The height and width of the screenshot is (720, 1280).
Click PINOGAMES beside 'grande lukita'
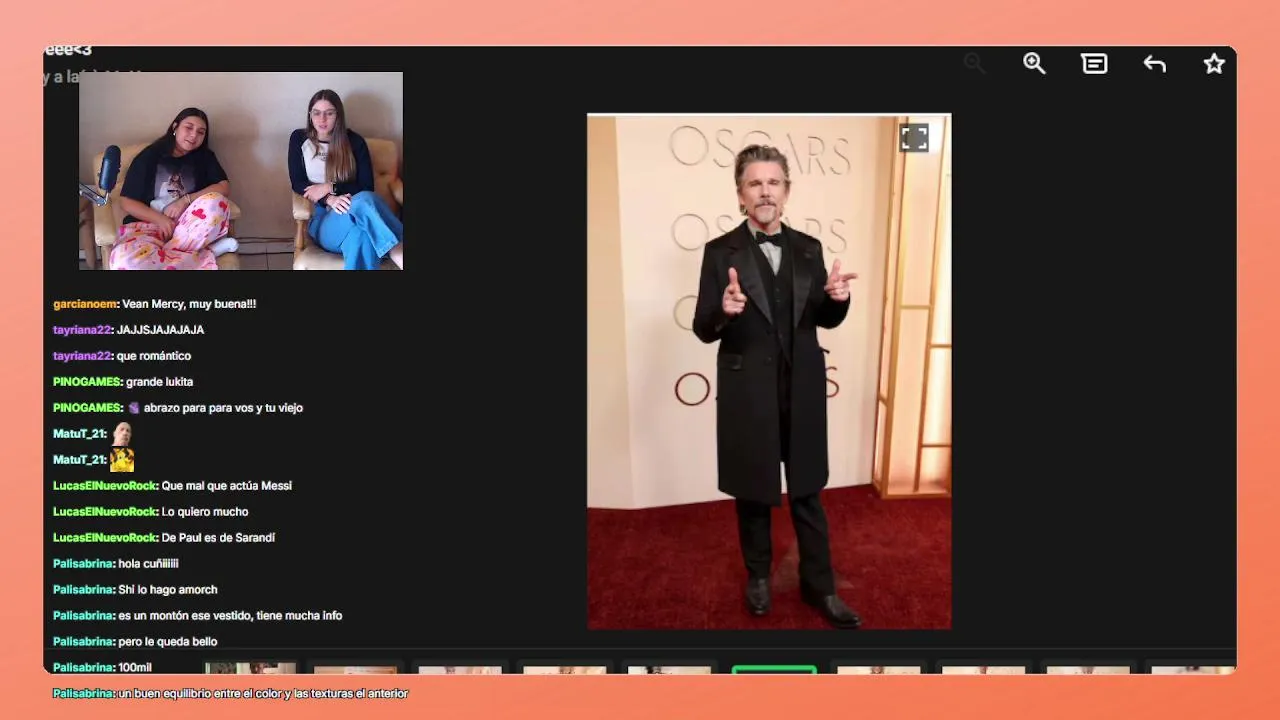pos(87,382)
